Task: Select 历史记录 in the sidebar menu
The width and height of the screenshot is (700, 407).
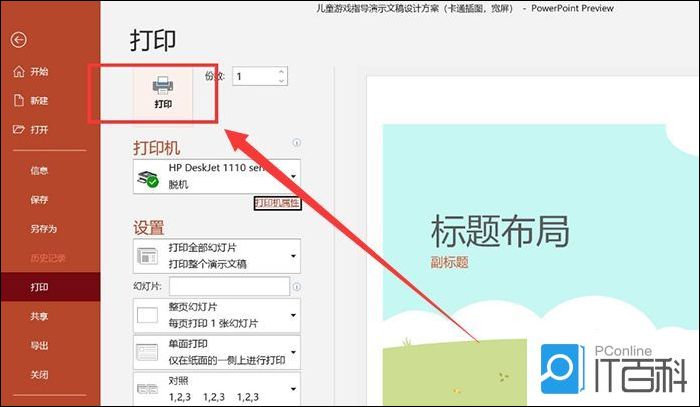Action: coord(48,258)
